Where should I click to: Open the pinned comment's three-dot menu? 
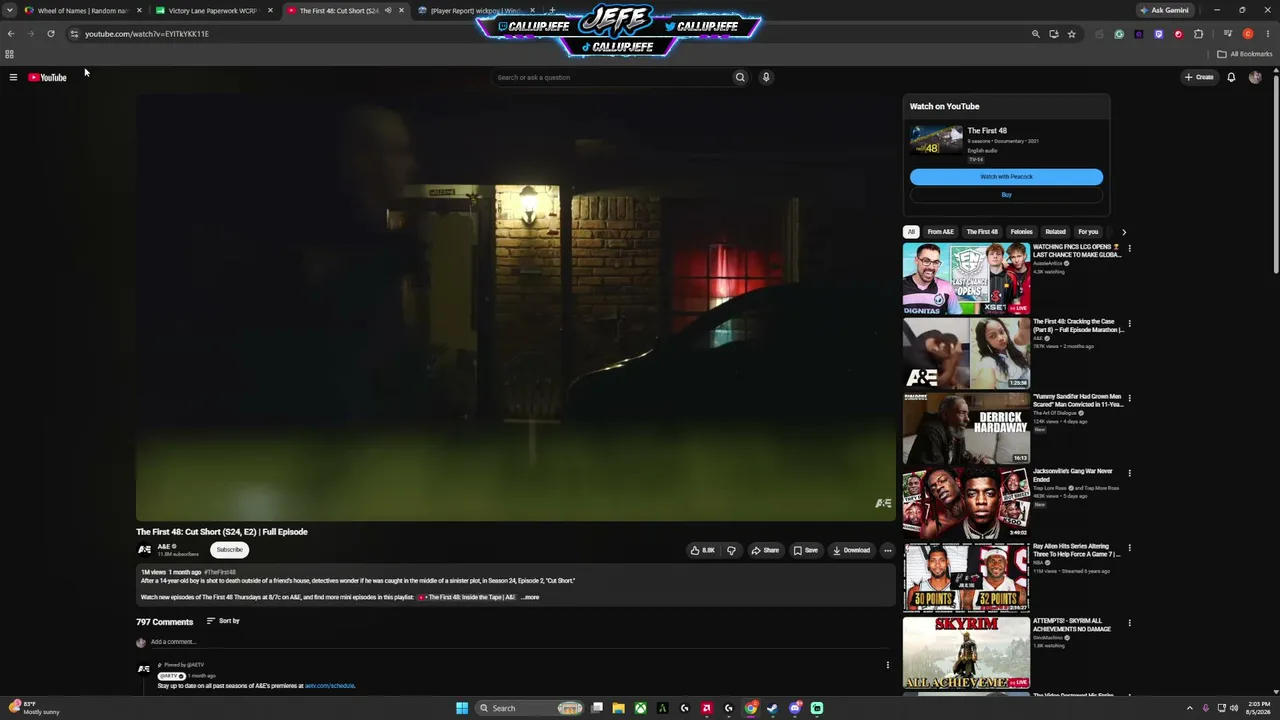click(887, 665)
